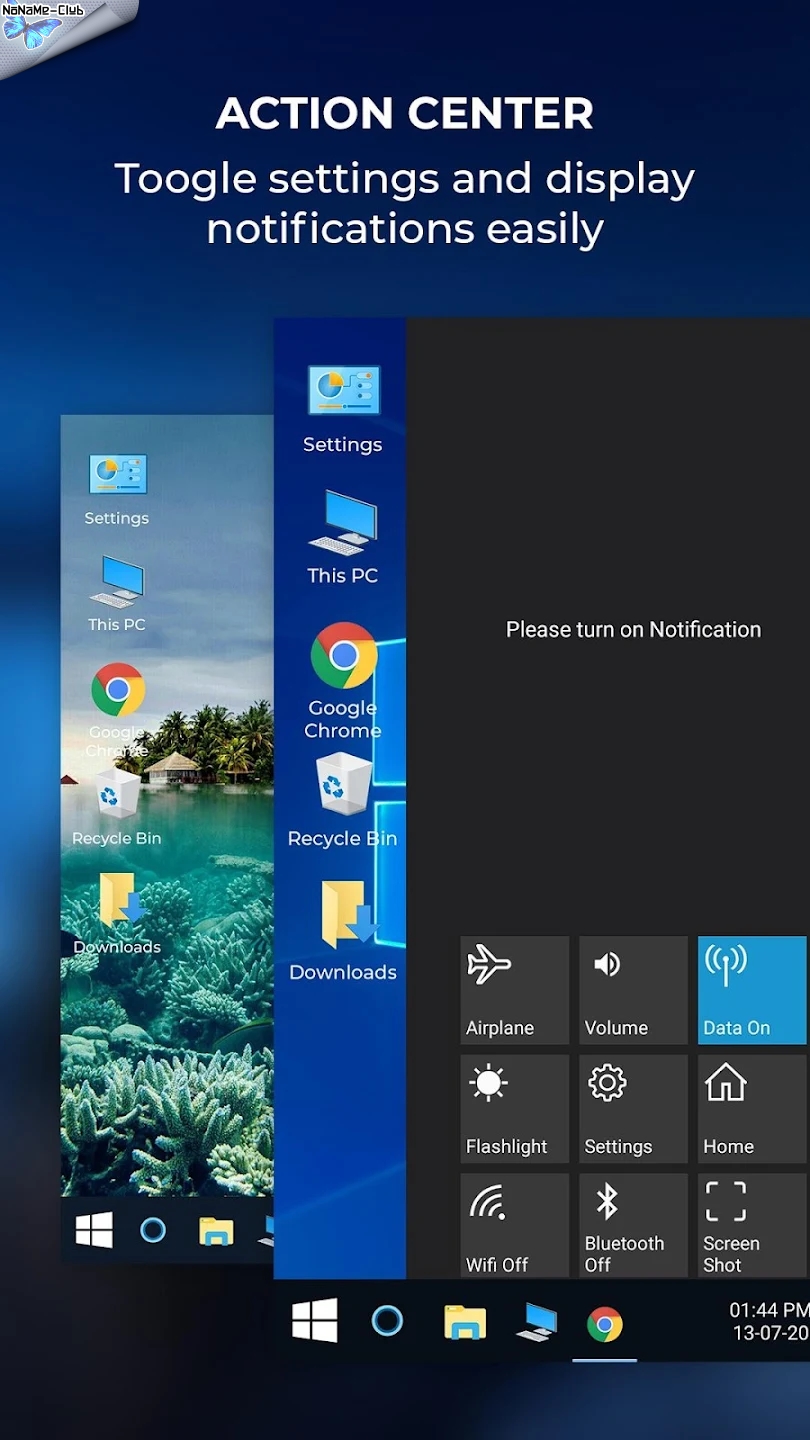
Task: Take a Screen Shot via tile
Action: (x=752, y=1225)
